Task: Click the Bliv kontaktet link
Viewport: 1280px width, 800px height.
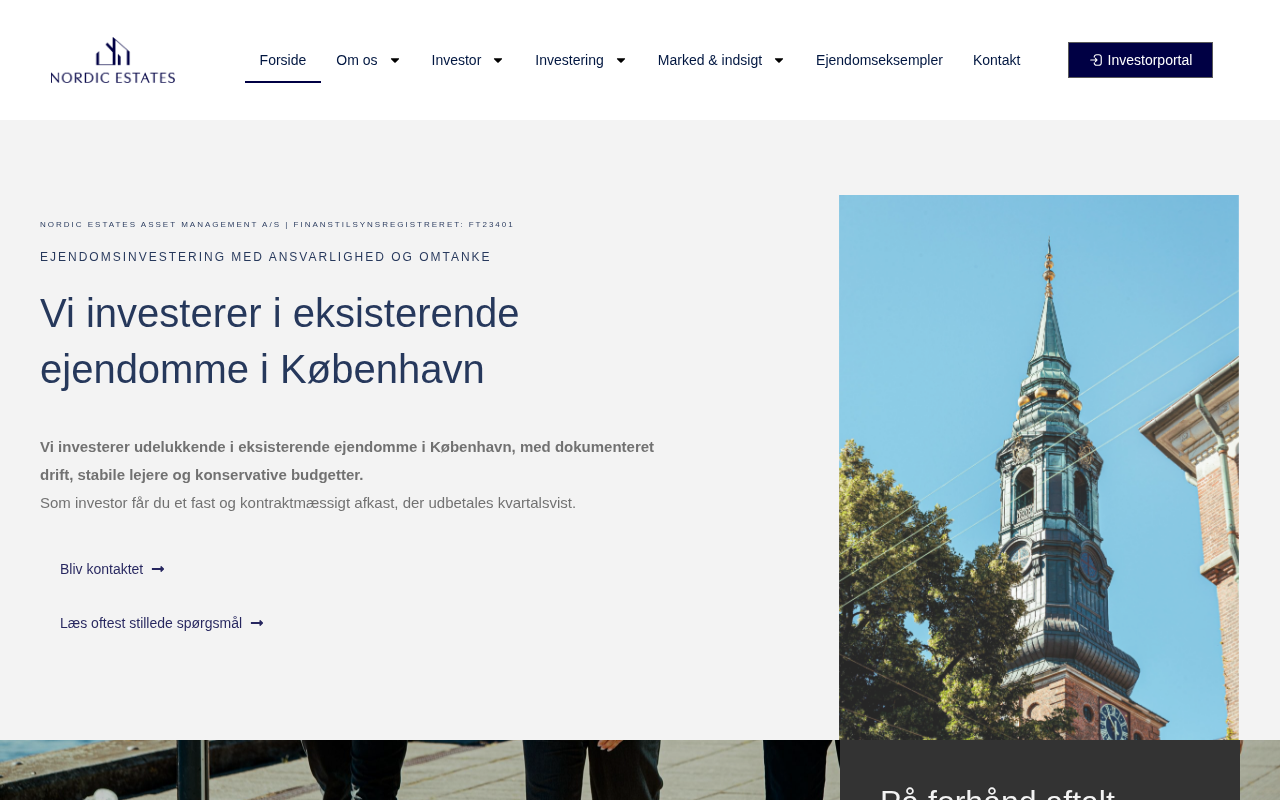Action: [102, 569]
